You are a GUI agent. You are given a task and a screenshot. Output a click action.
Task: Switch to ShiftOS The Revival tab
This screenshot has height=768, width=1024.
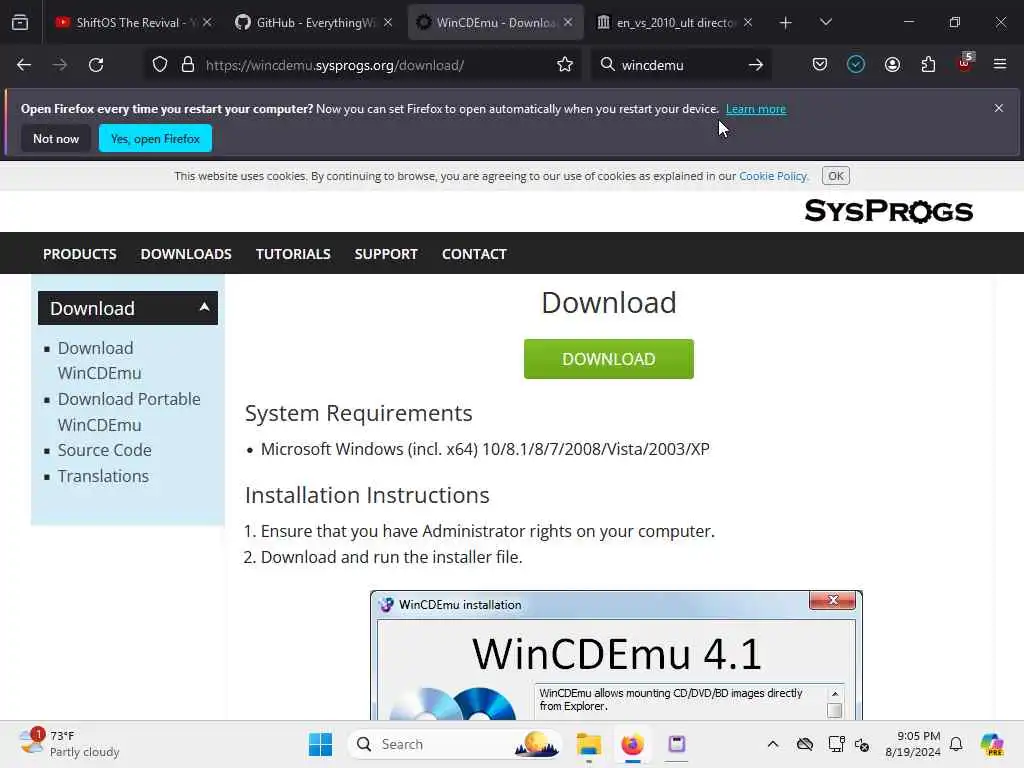[x=127, y=22]
